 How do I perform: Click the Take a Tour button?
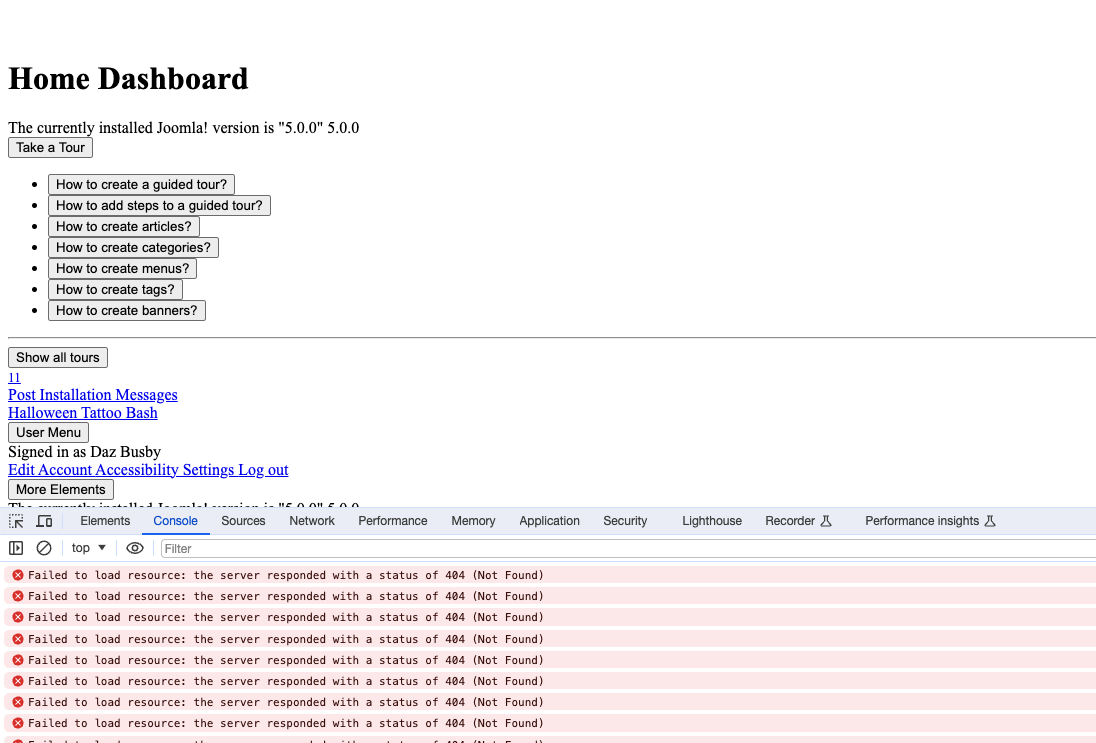(50, 147)
